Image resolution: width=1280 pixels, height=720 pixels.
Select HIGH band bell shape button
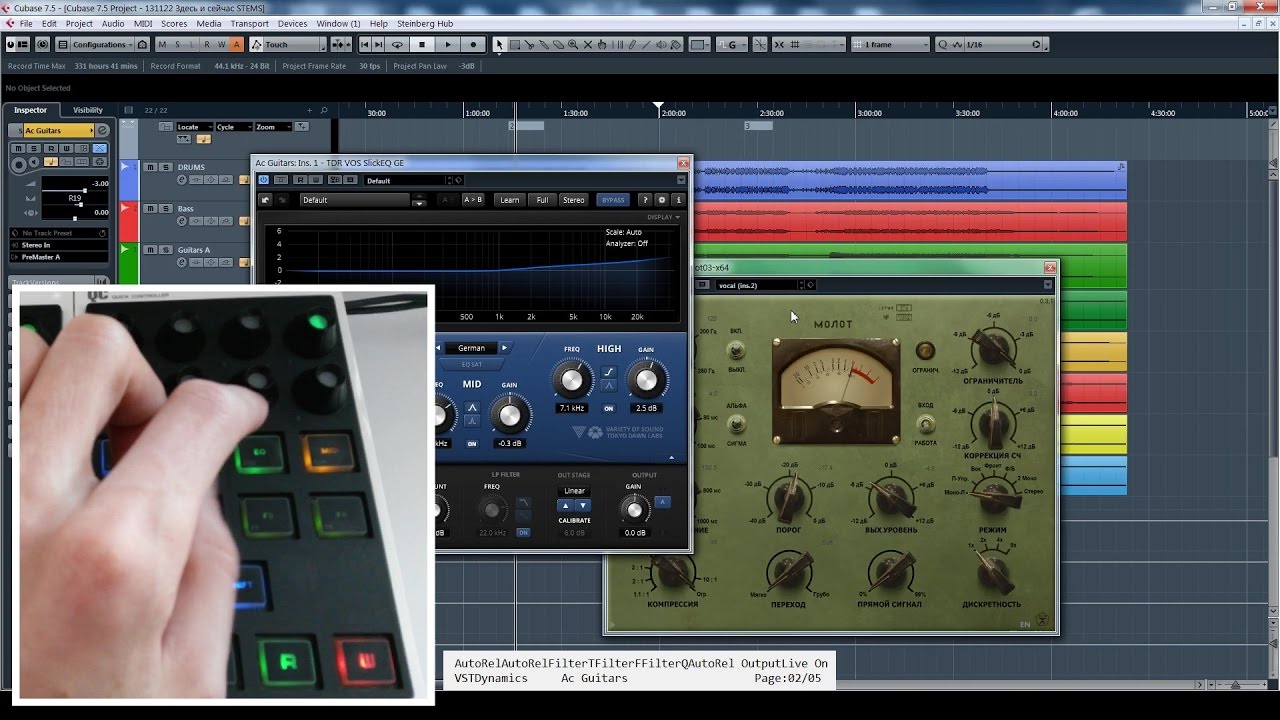[x=609, y=386]
